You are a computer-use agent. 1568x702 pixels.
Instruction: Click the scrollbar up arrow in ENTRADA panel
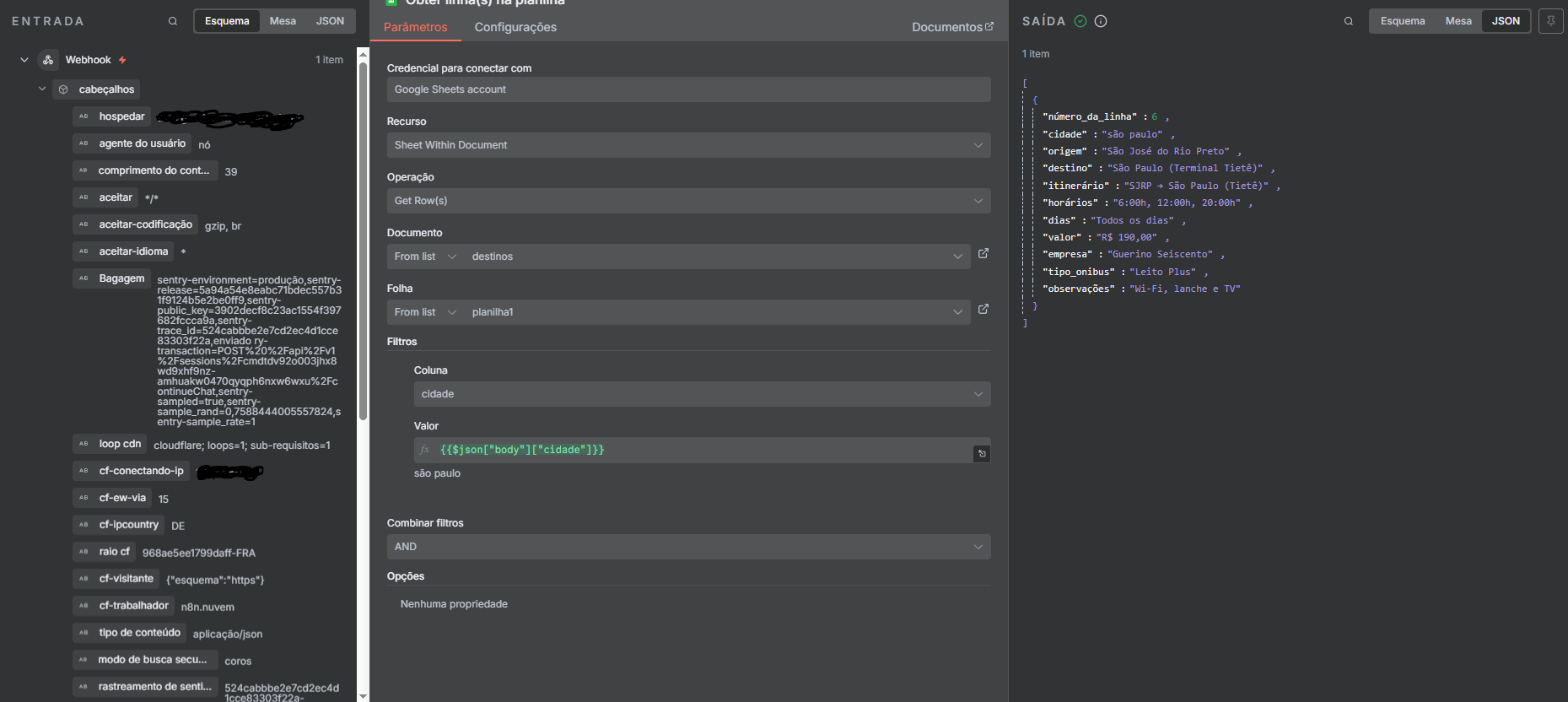(x=364, y=54)
